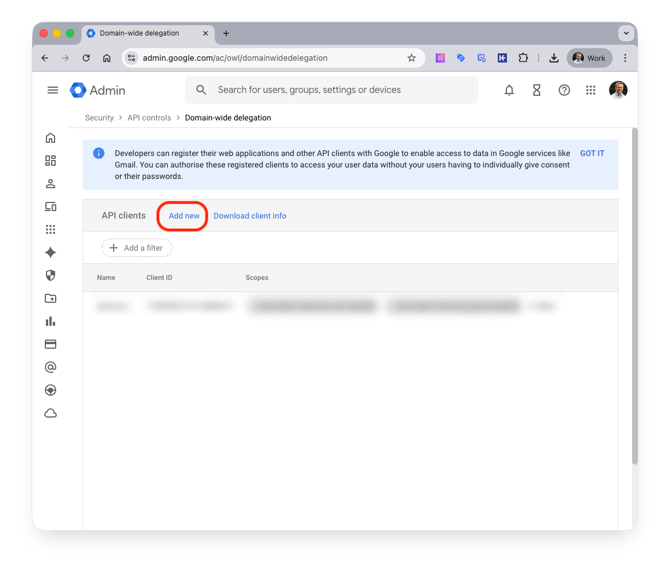This screenshot has height=573, width=670.
Task: Open the Security shield icon in sidebar
Action: pyautogui.click(x=51, y=275)
